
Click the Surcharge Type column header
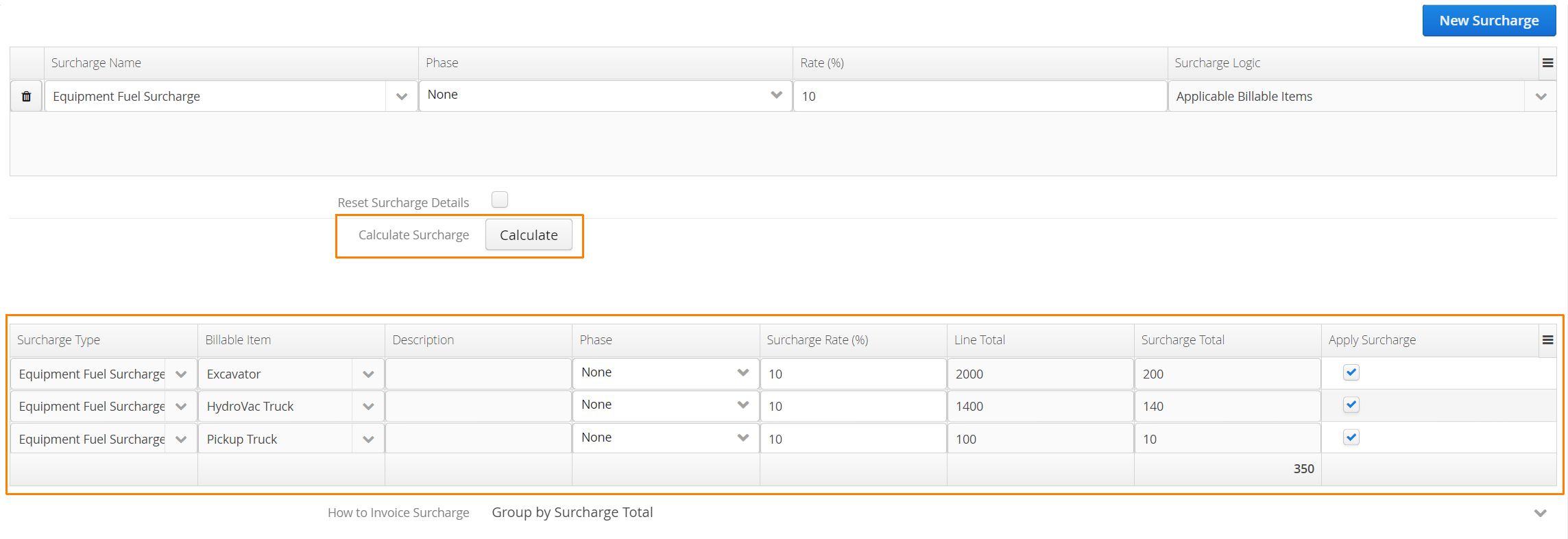click(104, 340)
